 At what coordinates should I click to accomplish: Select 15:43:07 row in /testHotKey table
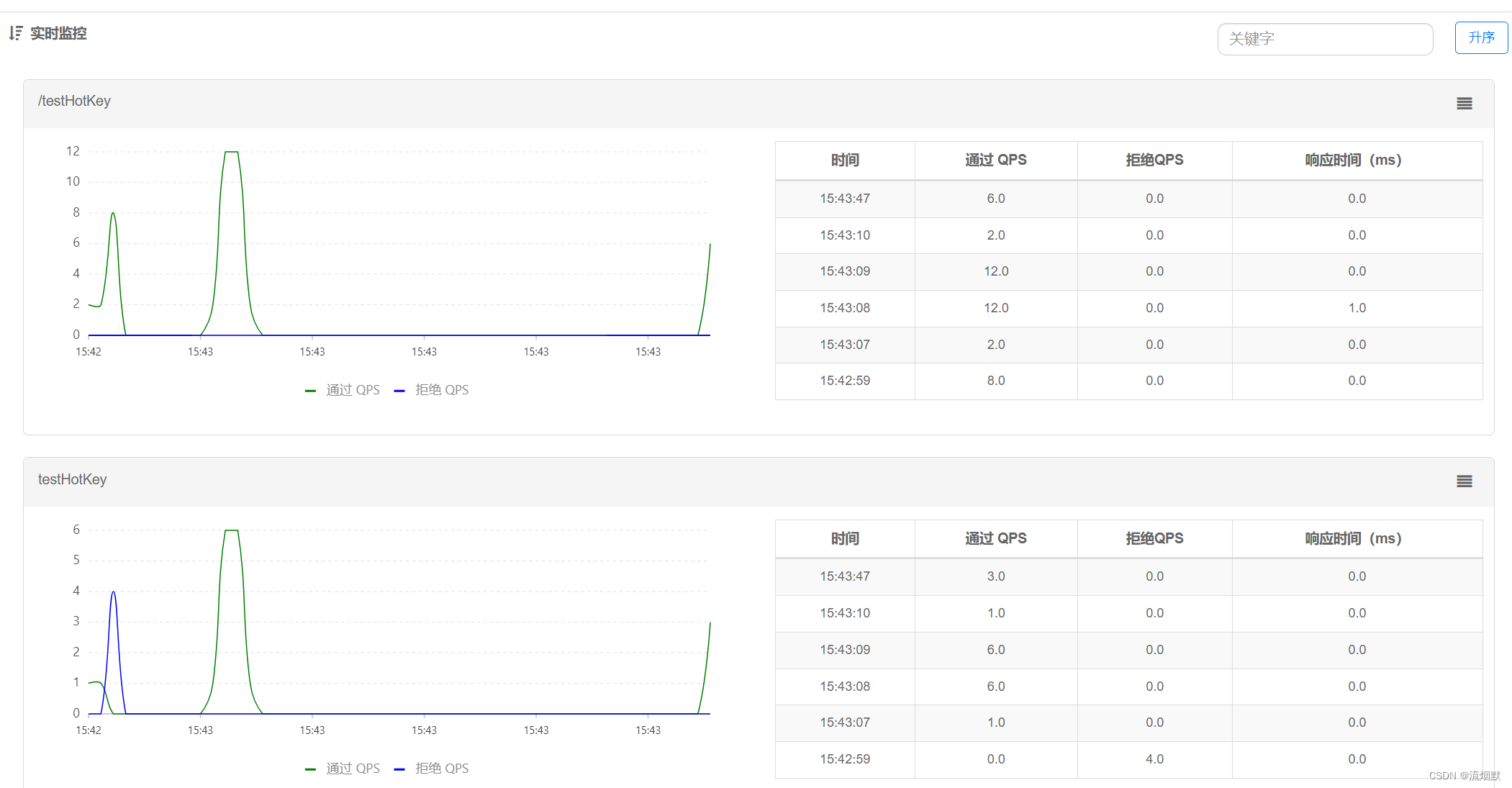(1128, 345)
